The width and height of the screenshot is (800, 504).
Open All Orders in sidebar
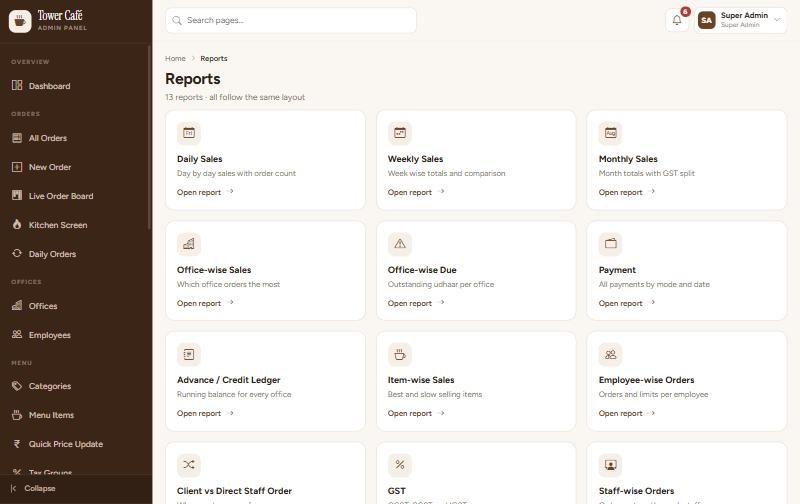[x=75, y=138]
